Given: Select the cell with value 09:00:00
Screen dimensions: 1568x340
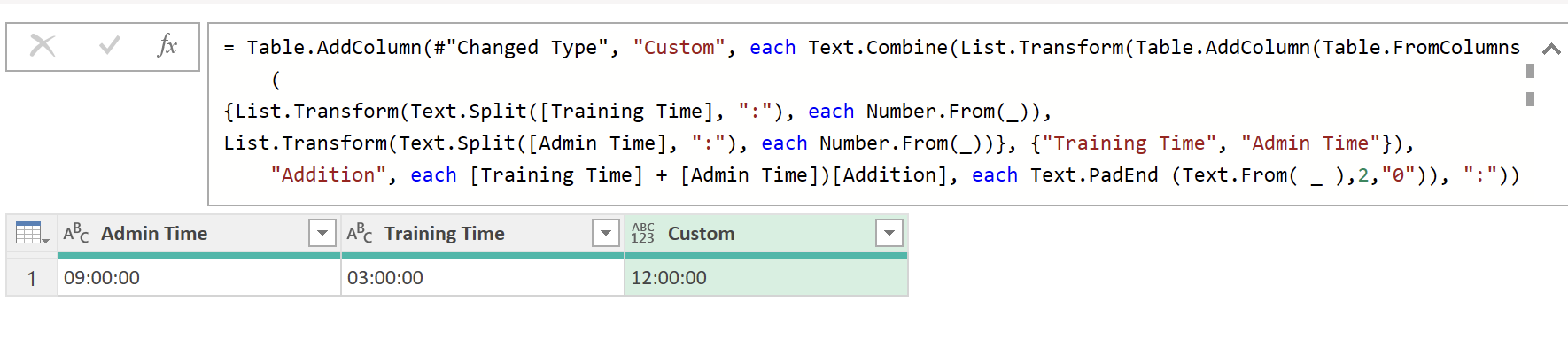Looking at the screenshot, I should [x=199, y=278].
